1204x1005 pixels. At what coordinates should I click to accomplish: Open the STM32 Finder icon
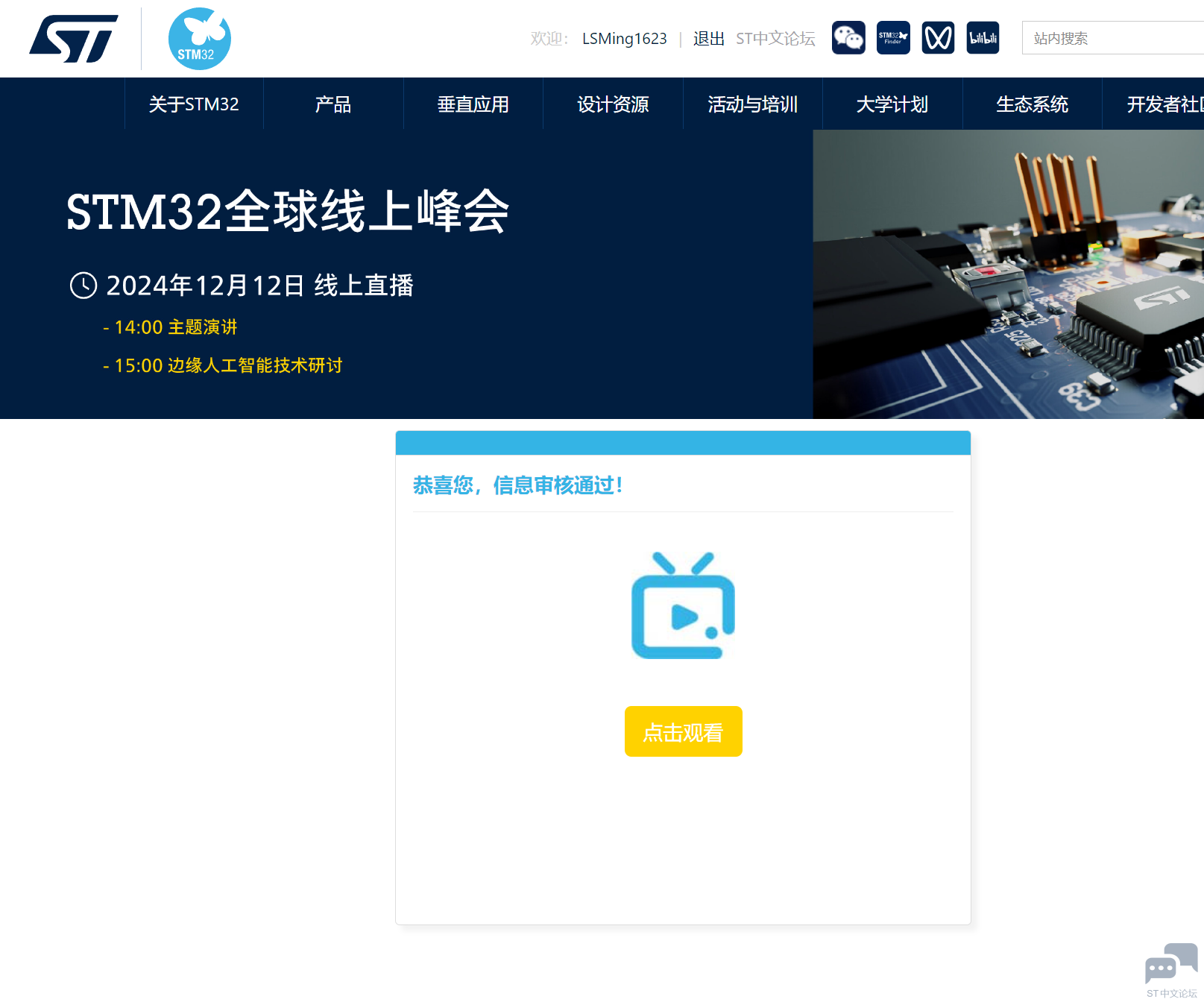893,38
